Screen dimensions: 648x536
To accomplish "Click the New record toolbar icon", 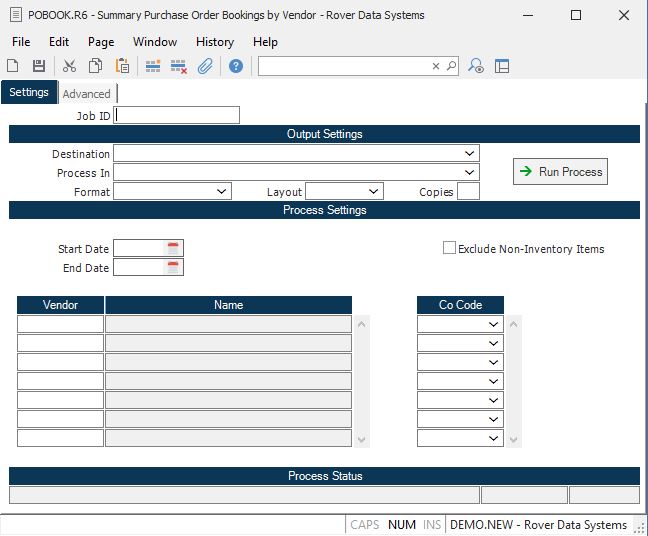I will [13, 66].
